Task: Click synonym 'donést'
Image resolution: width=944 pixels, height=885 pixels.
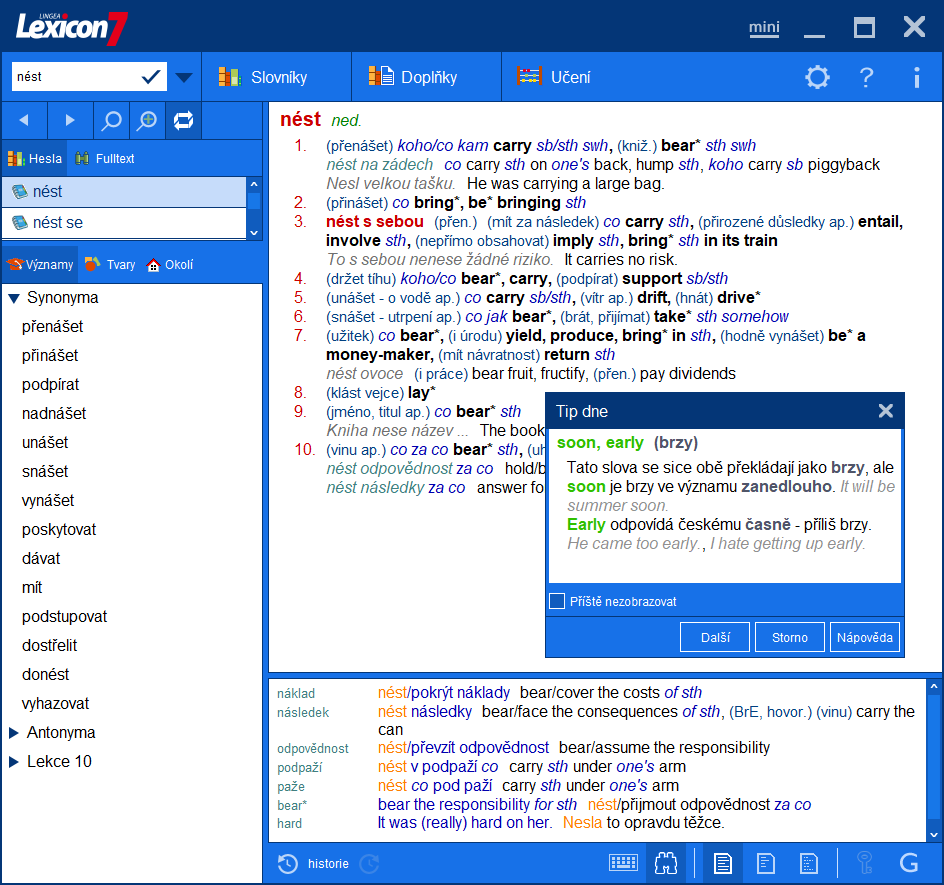Action: [46, 674]
